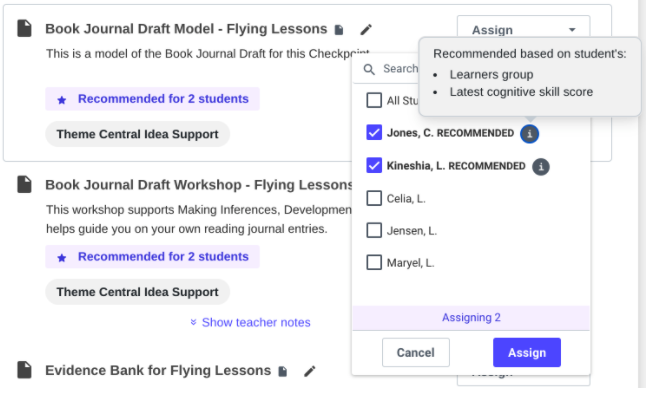This screenshot has height=406, width=659.
Task: Click the search magnifier icon in student list
Action: [x=369, y=69]
